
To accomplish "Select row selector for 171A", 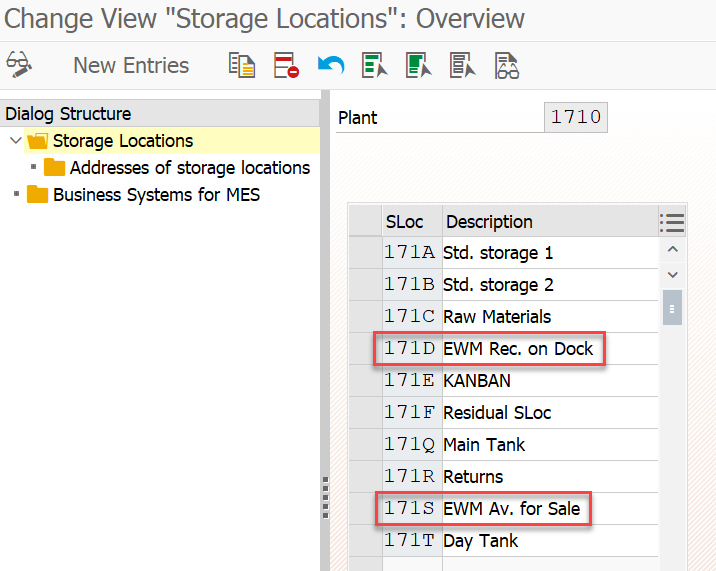I will tap(366, 253).
